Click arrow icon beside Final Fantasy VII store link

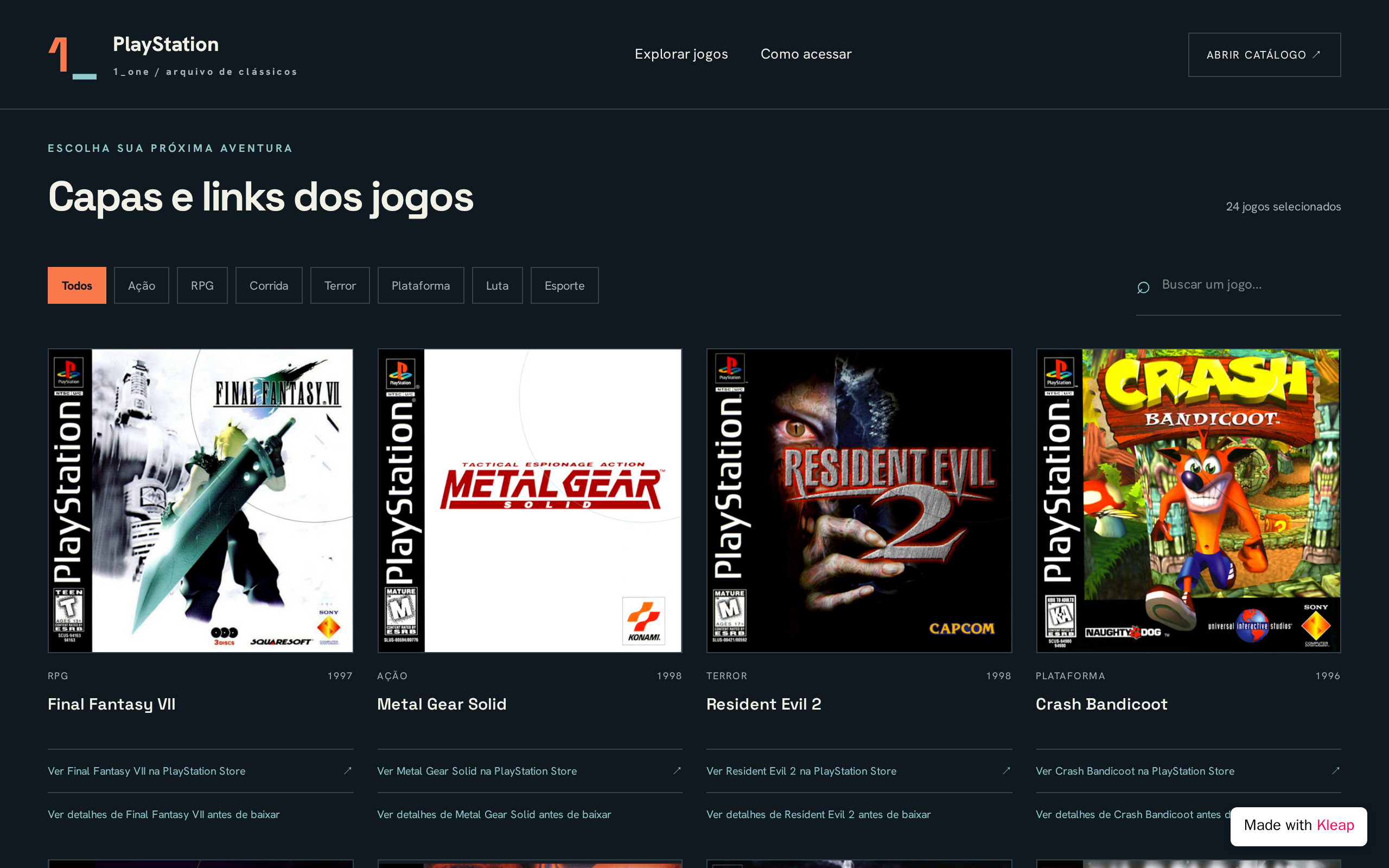[347, 770]
